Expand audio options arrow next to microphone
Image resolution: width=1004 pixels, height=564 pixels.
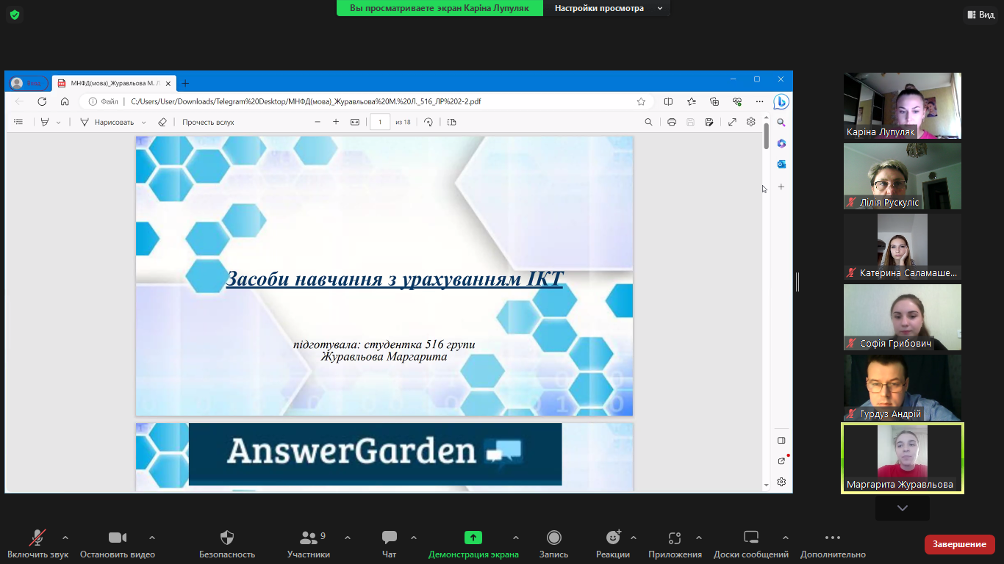(65, 537)
